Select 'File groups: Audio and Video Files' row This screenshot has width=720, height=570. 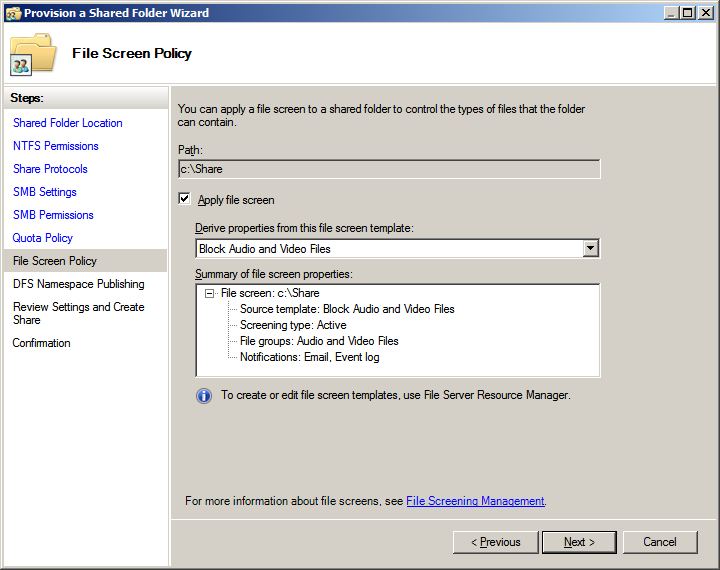coord(319,341)
